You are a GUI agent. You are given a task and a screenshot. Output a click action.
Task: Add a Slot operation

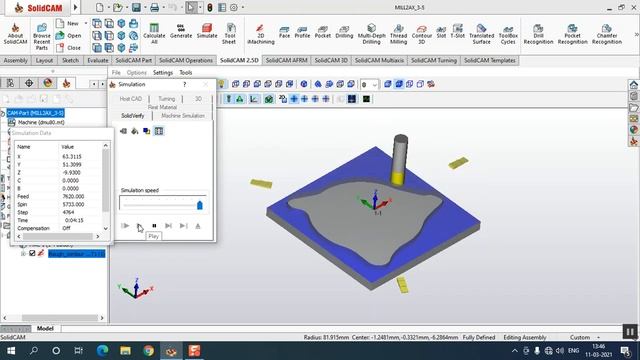pyautogui.click(x=441, y=32)
